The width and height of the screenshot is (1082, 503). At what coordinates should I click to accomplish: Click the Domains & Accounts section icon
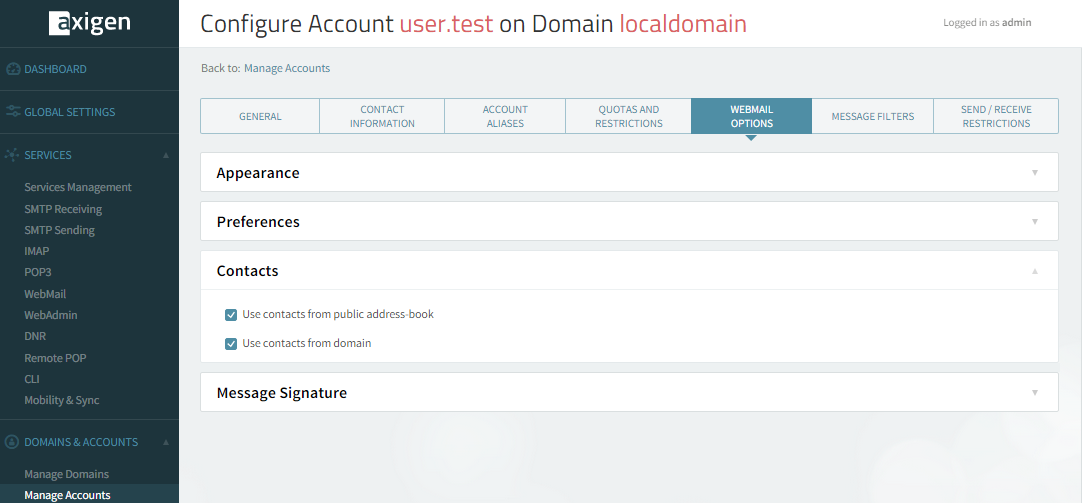(13, 442)
